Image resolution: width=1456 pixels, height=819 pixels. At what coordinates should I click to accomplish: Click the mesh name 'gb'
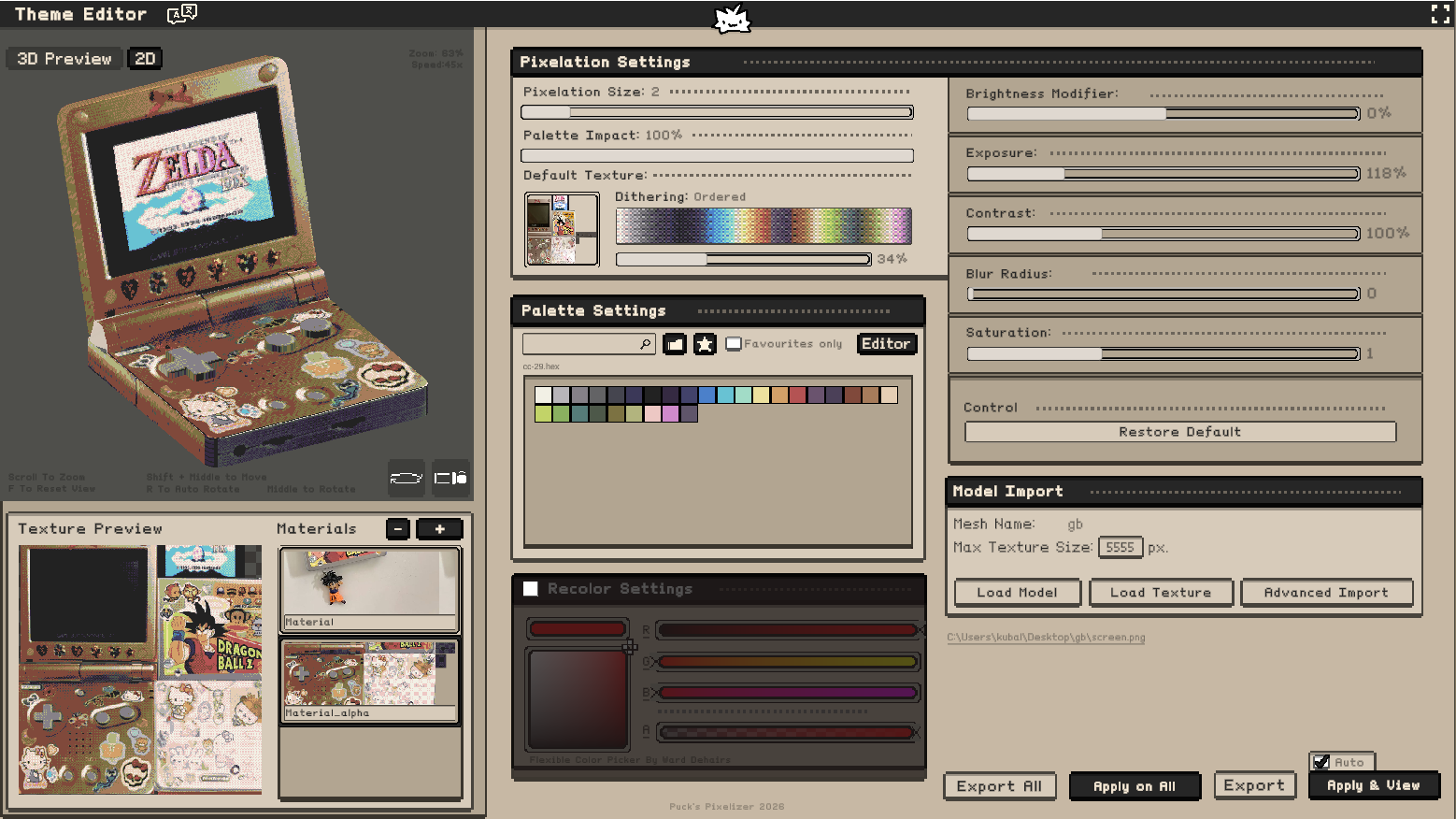1075,524
